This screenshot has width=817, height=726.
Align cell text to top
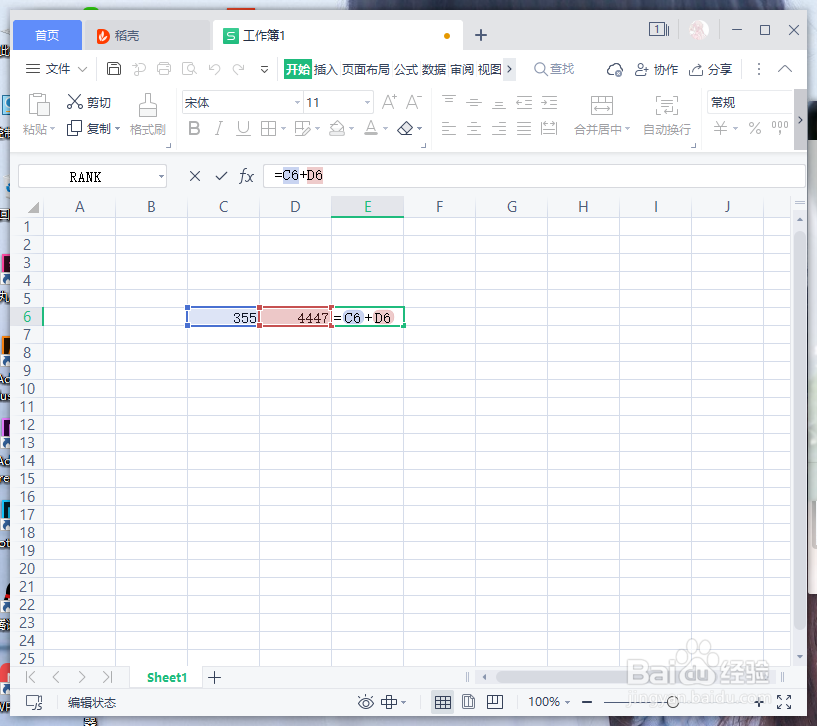click(449, 102)
